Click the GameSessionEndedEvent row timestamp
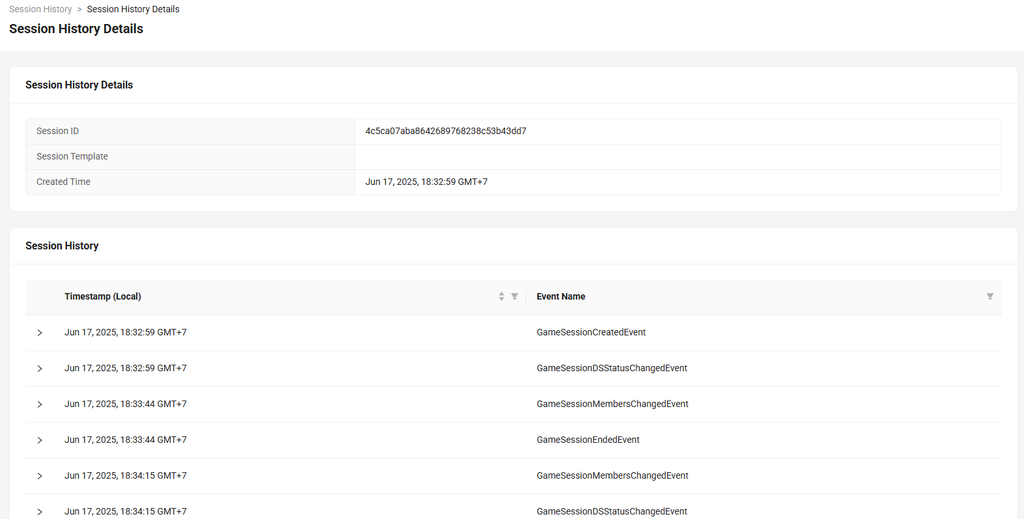The height and width of the screenshot is (519, 1024). pos(125,440)
